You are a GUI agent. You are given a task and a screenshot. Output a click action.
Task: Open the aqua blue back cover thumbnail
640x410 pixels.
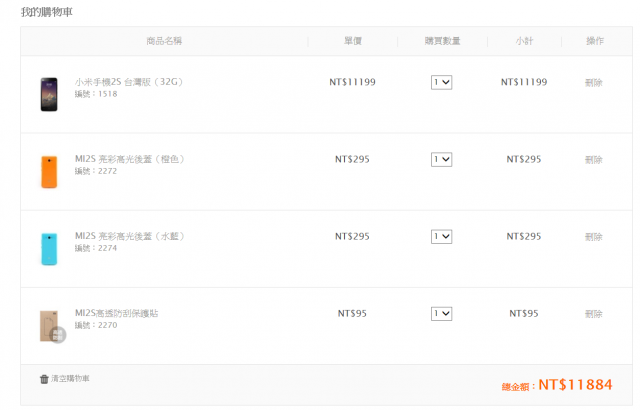[x=49, y=249]
